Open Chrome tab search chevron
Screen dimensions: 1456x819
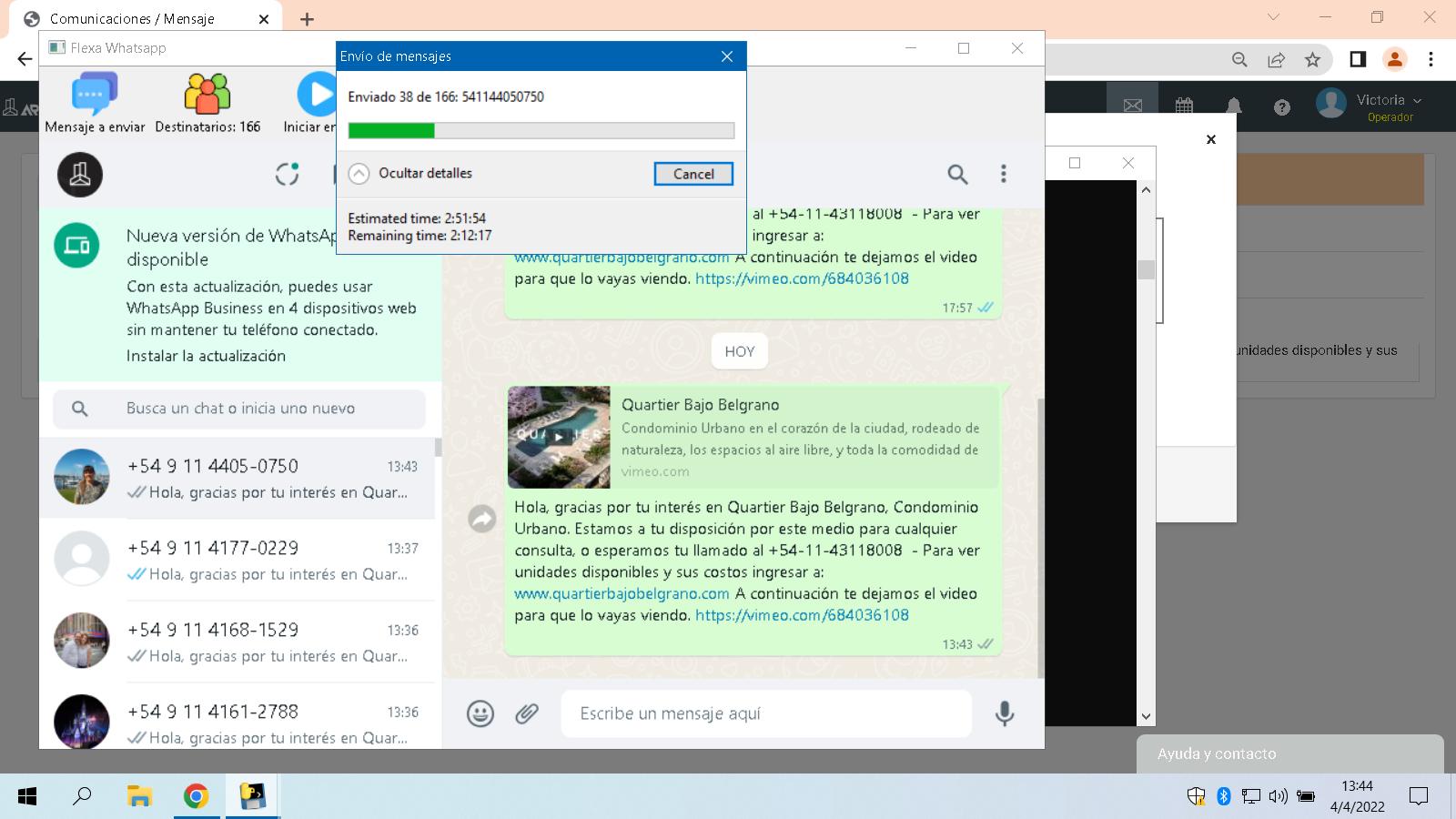click(1273, 17)
